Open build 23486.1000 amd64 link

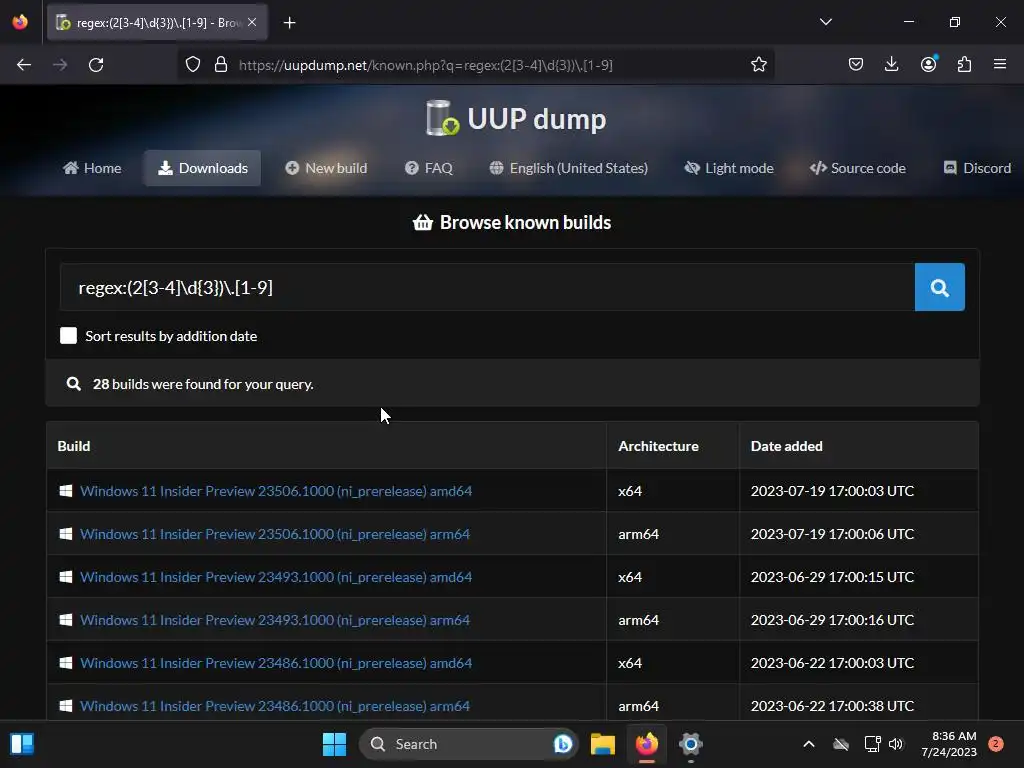point(276,664)
